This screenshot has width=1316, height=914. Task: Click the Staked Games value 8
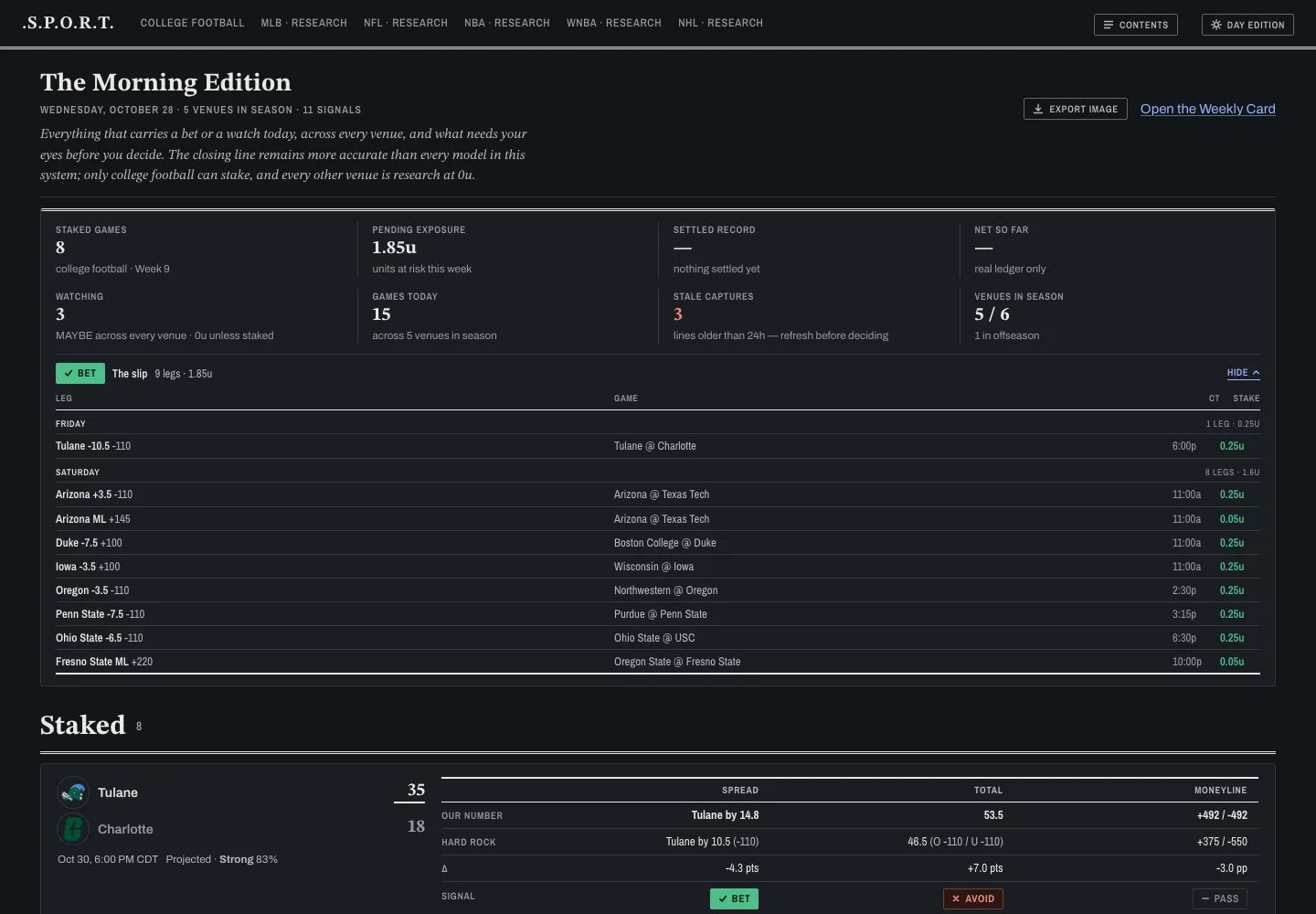click(x=60, y=248)
